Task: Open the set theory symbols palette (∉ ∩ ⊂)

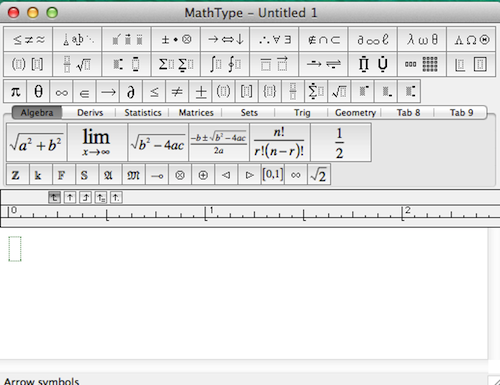Action: (x=324, y=39)
